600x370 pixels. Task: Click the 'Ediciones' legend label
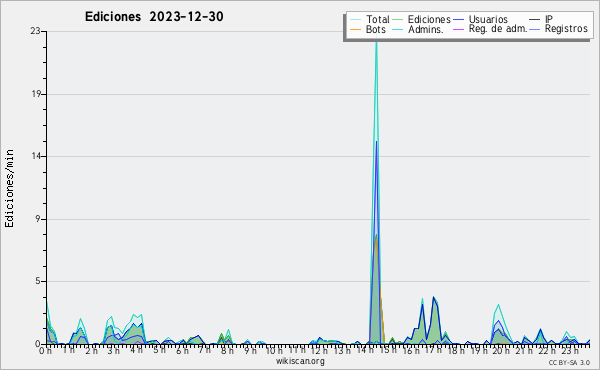429,19
